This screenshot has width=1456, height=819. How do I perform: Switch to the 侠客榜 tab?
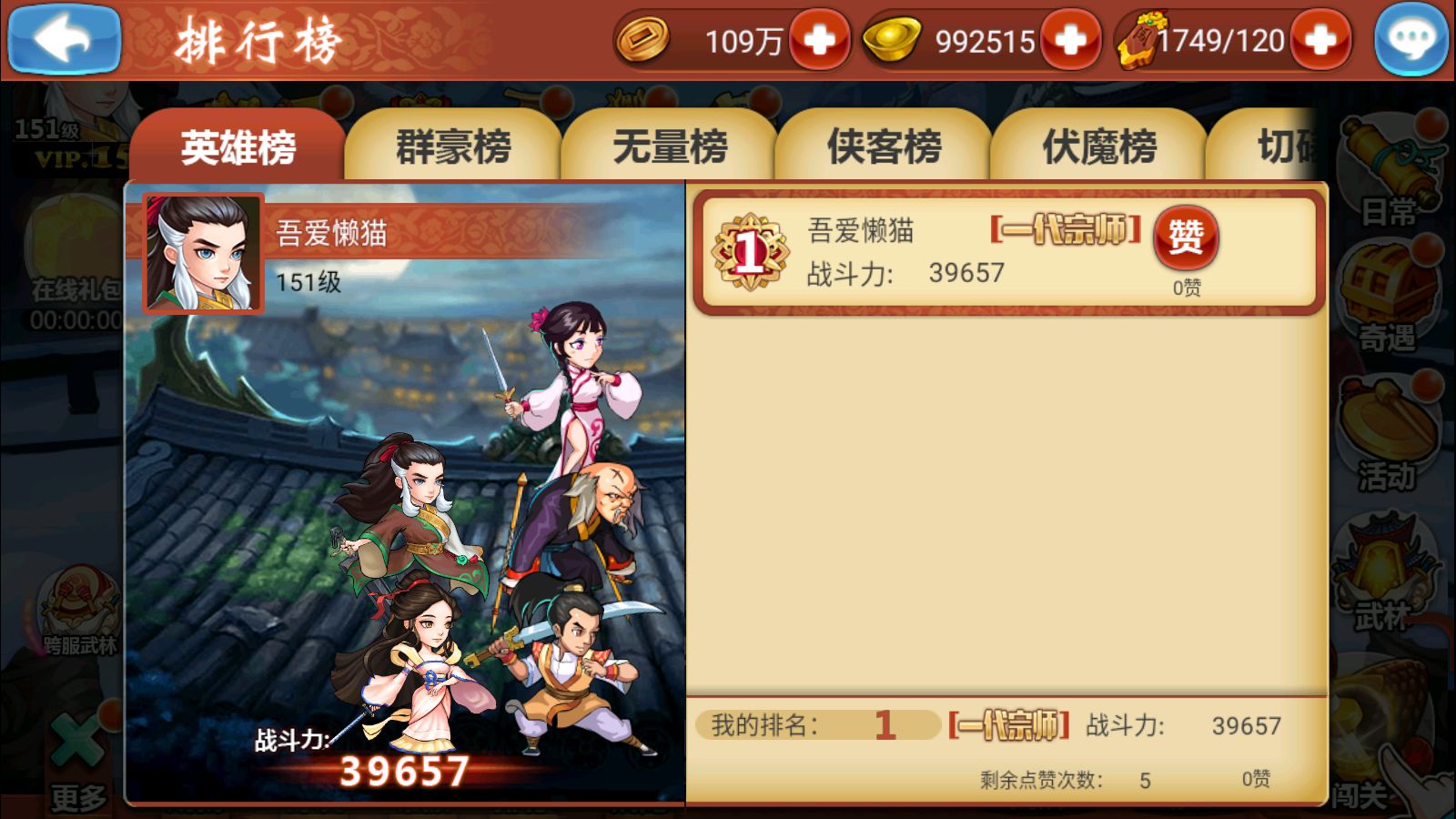click(884, 146)
